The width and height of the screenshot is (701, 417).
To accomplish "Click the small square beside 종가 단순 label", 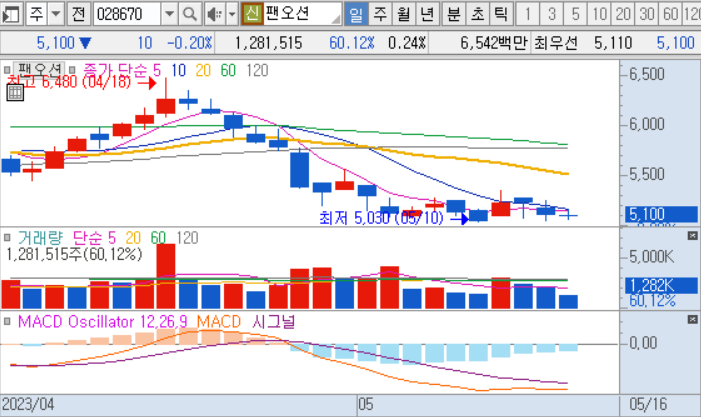I will [72, 70].
